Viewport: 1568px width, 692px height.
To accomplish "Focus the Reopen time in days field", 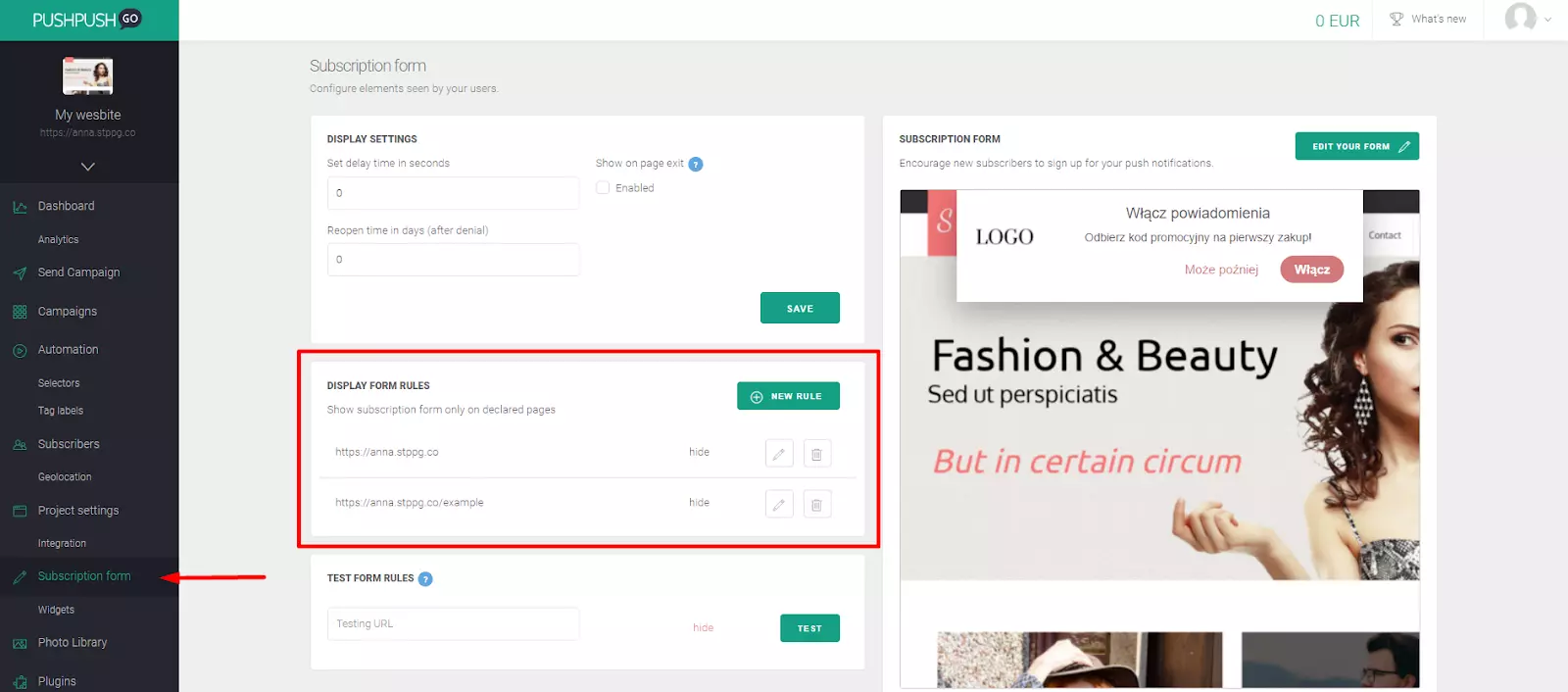I will [453, 260].
